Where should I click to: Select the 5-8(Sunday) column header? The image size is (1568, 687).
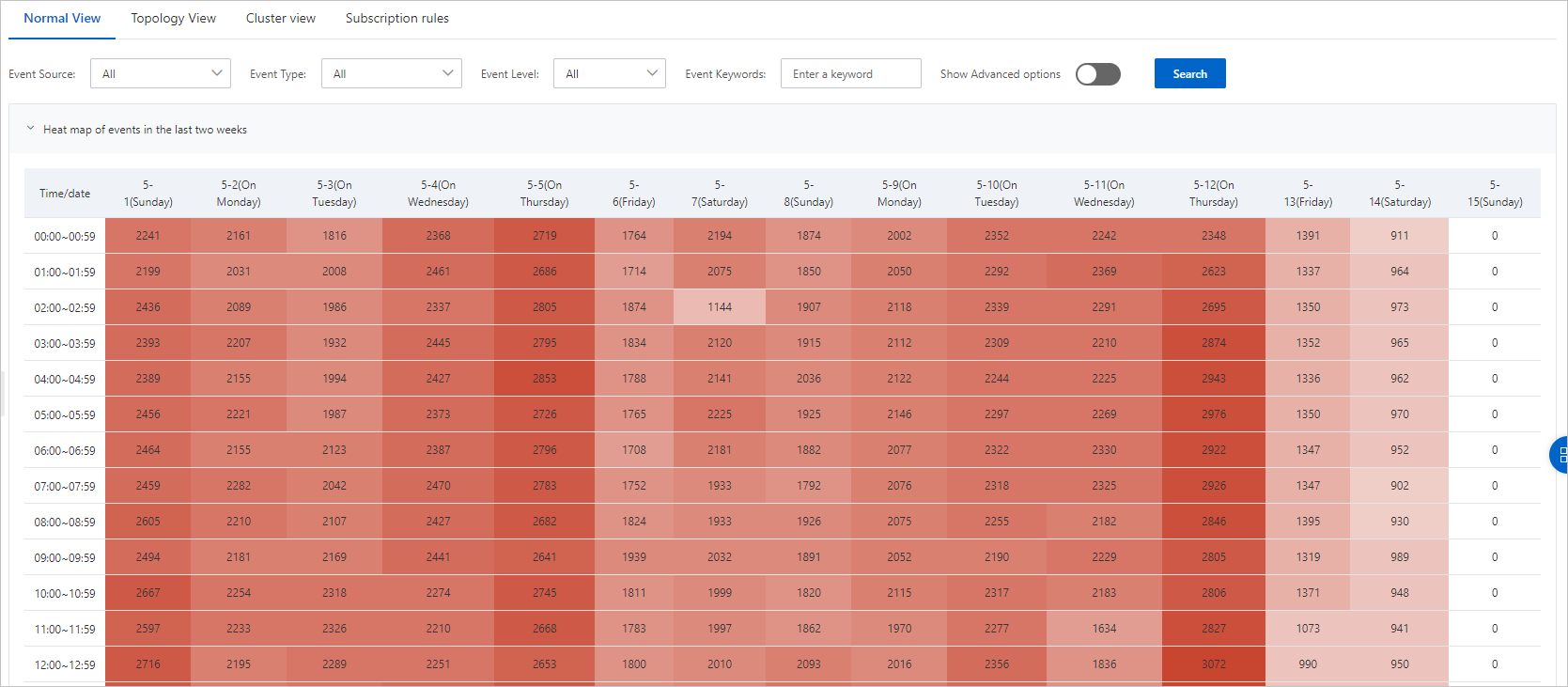pos(809,194)
